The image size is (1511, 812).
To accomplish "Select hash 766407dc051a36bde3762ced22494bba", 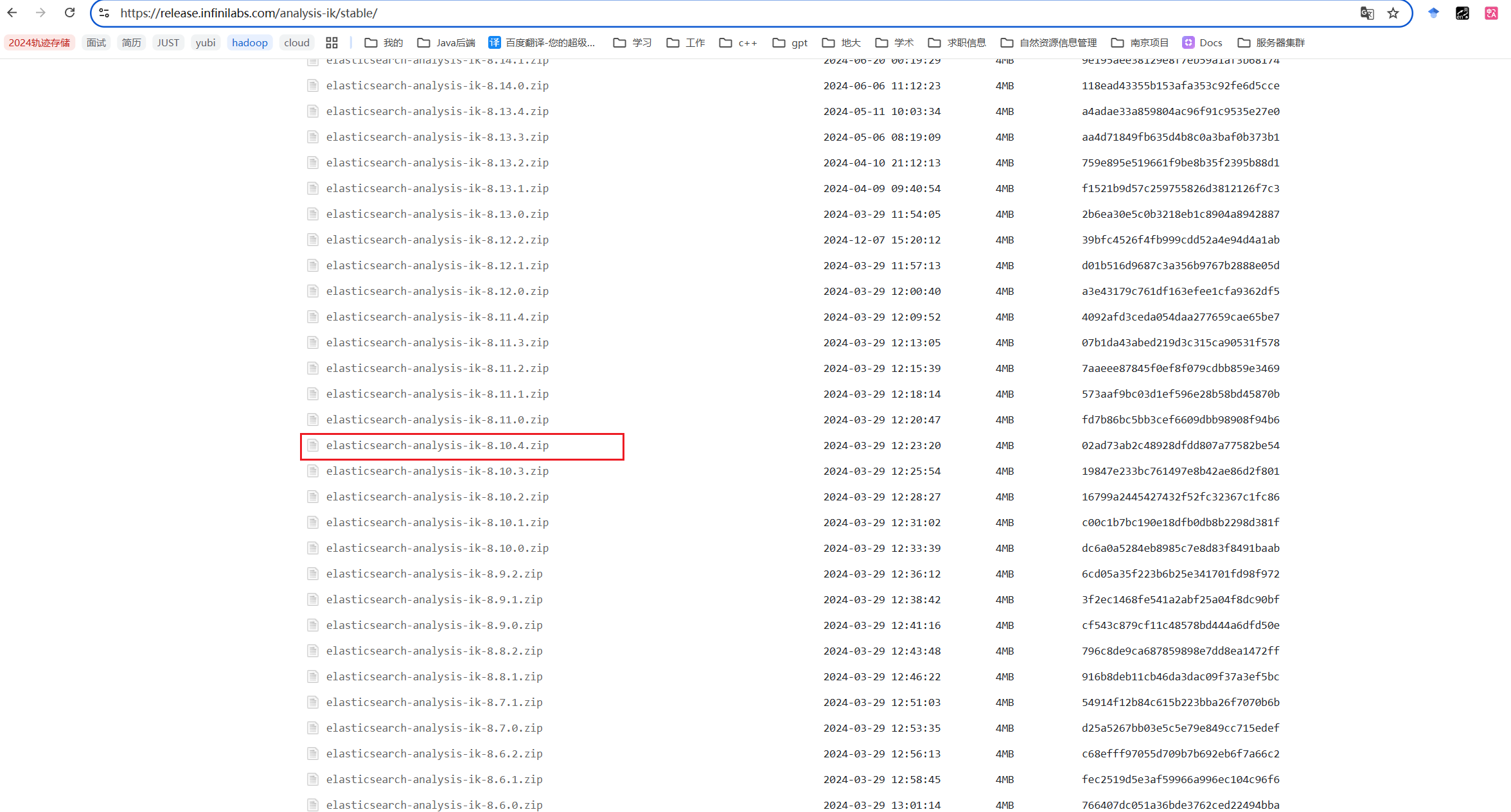I will [1181, 805].
